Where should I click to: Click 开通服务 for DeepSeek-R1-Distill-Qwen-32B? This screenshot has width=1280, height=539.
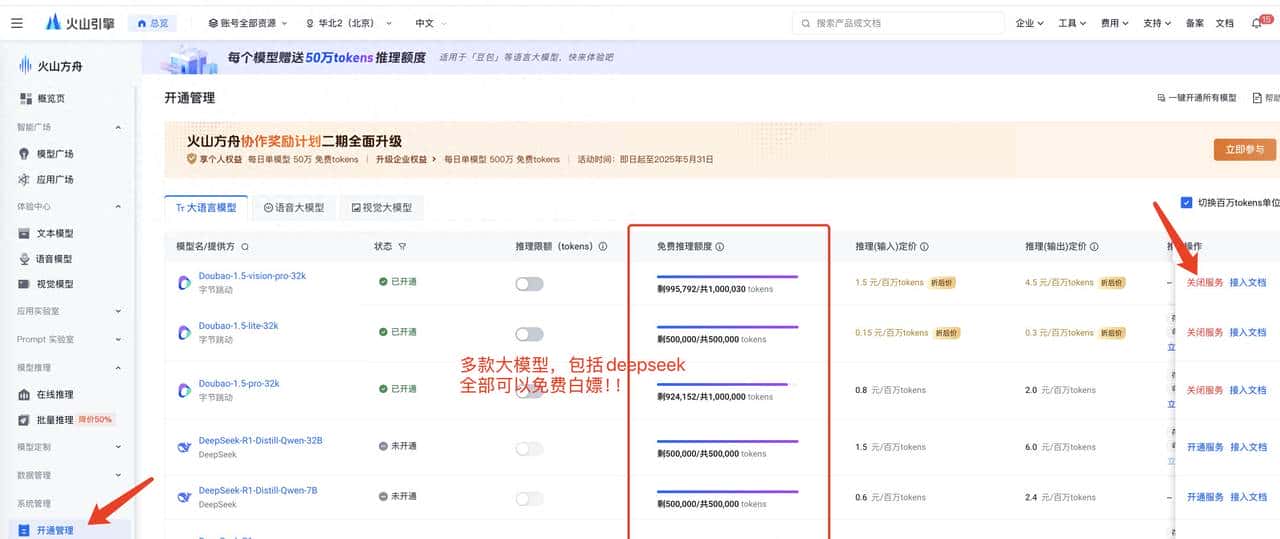[1205, 447]
